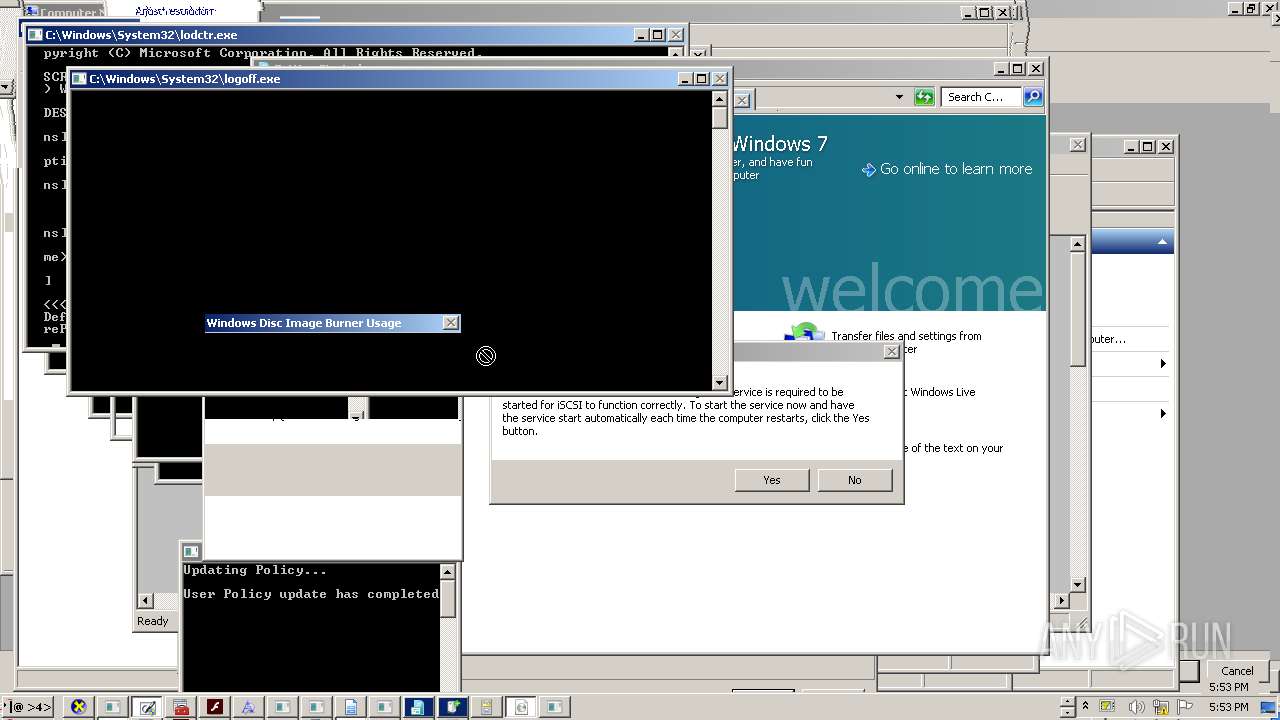Click the Search Control Panel field
The width and height of the screenshot is (1280, 720).
pos(980,97)
